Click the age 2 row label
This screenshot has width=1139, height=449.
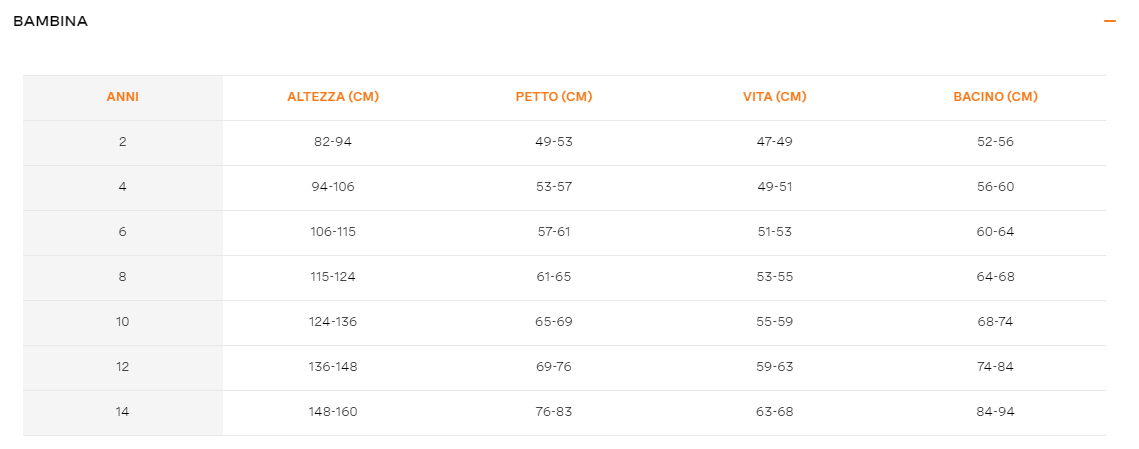pyautogui.click(x=123, y=142)
